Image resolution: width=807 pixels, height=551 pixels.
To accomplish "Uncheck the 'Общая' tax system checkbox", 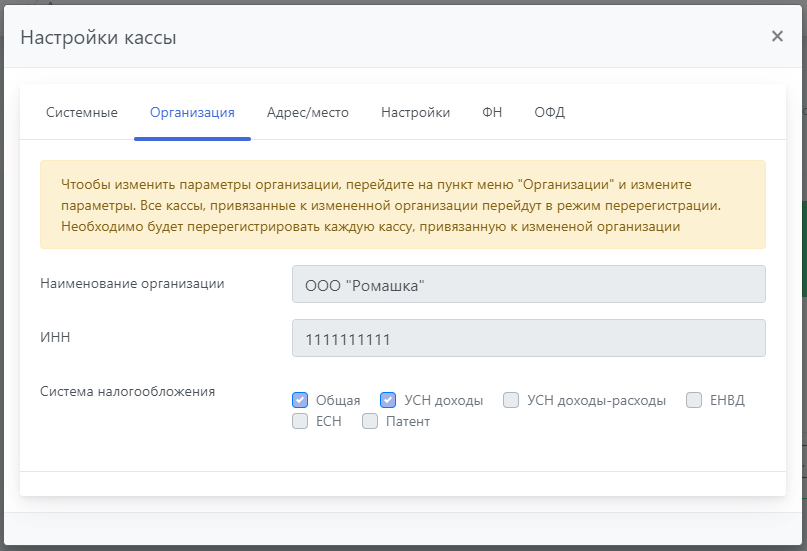I will (x=300, y=400).
